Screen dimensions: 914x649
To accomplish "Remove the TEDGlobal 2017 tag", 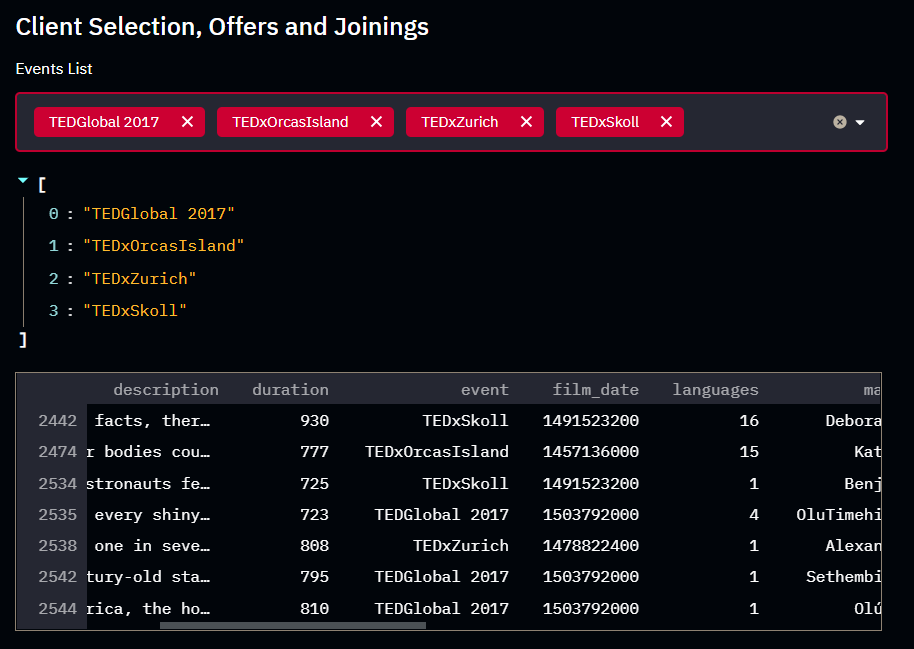I will 187,122.
